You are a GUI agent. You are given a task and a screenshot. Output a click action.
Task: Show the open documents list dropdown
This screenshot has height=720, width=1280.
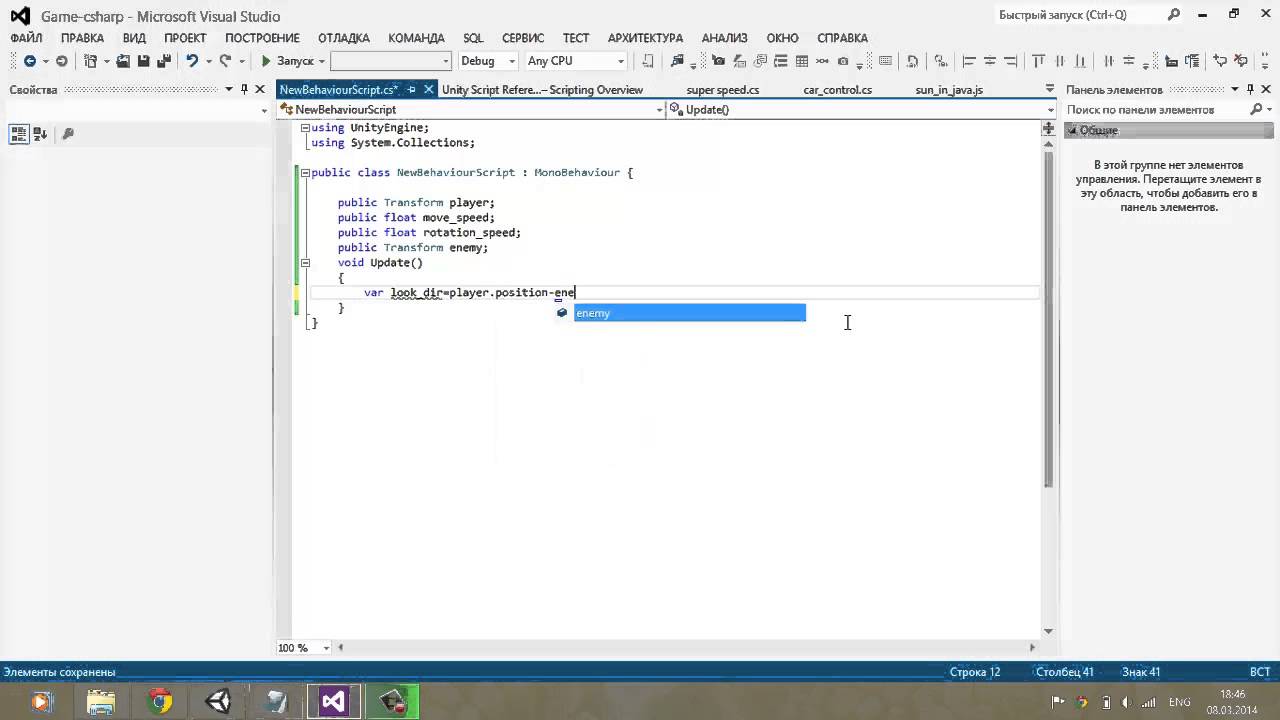(x=1049, y=90)
